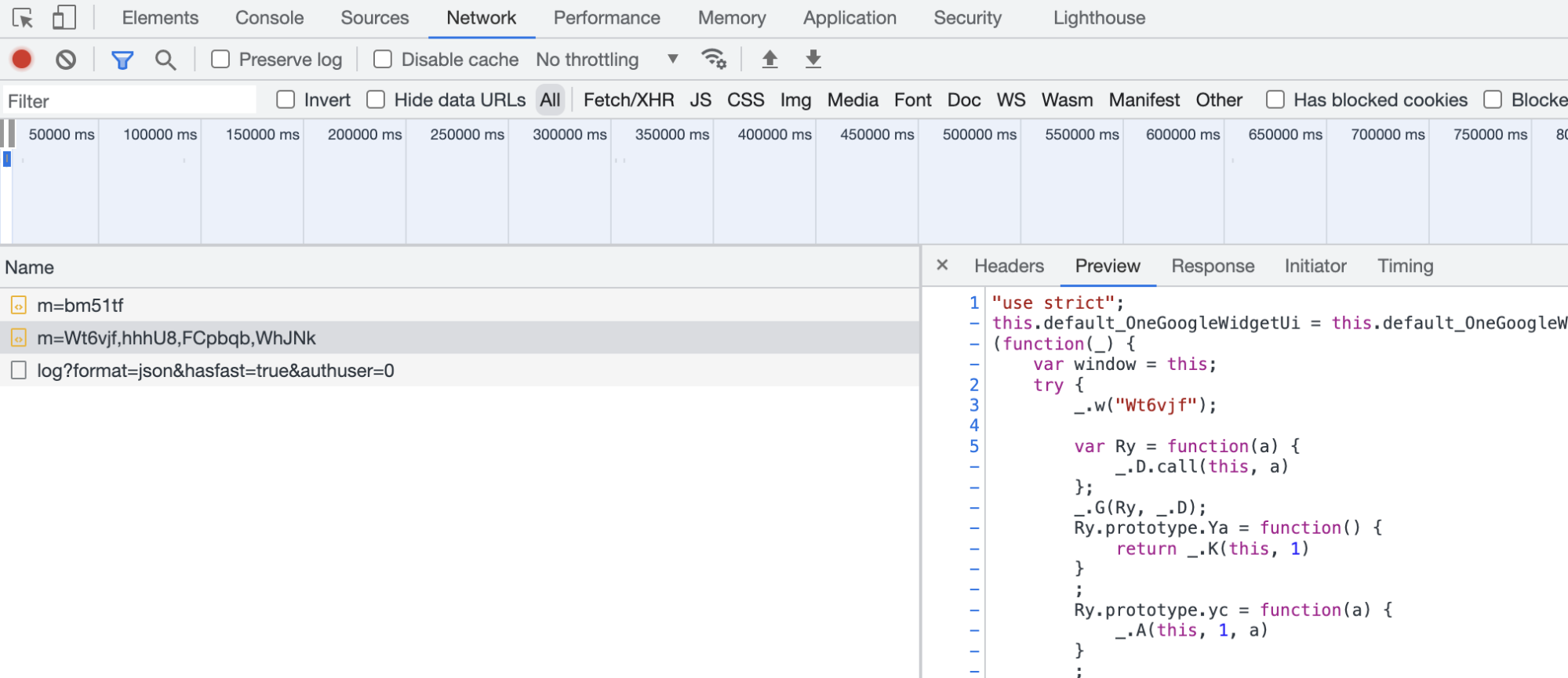Open the No throttling dropdown
1568x678 pixels.
(x=606, y=60)
